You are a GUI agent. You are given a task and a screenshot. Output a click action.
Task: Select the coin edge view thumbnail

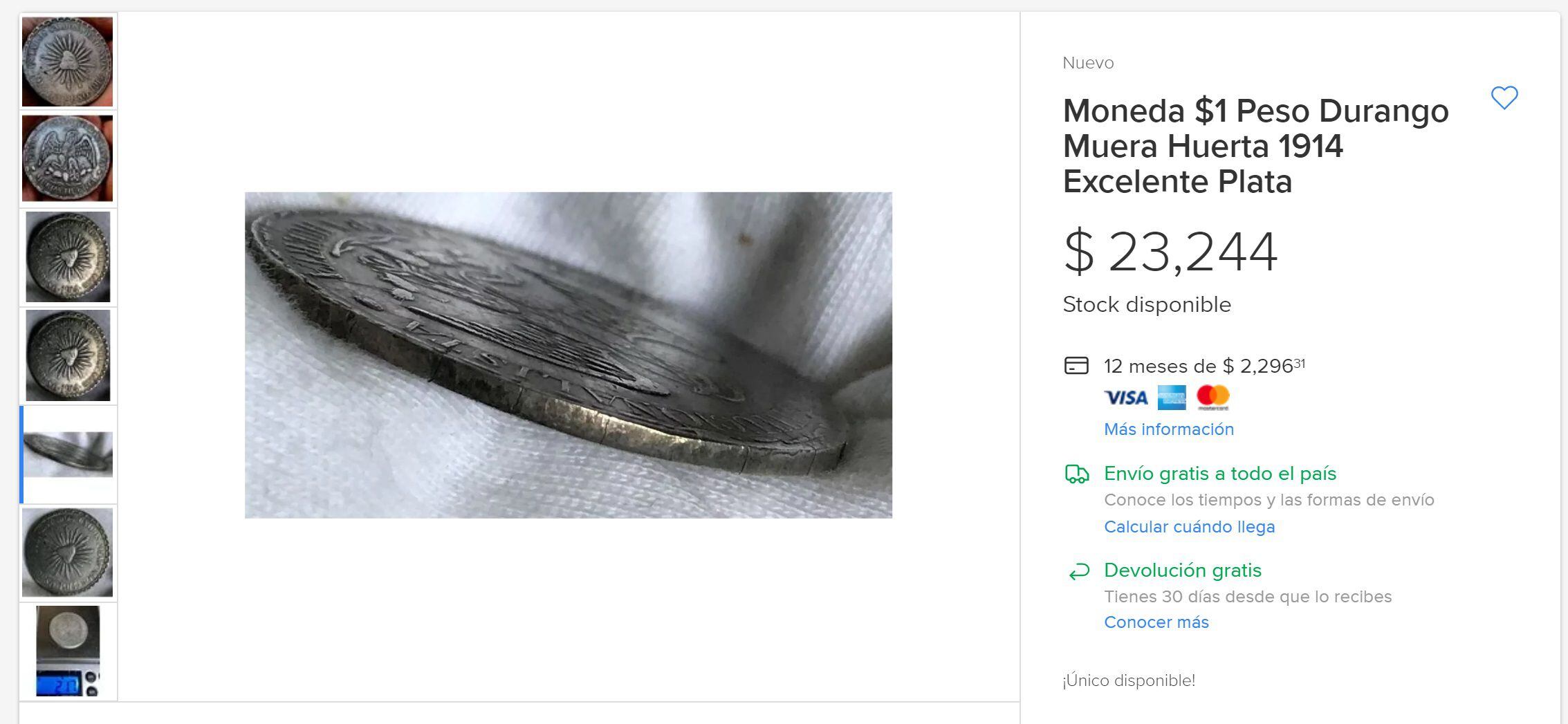(68, 454)
